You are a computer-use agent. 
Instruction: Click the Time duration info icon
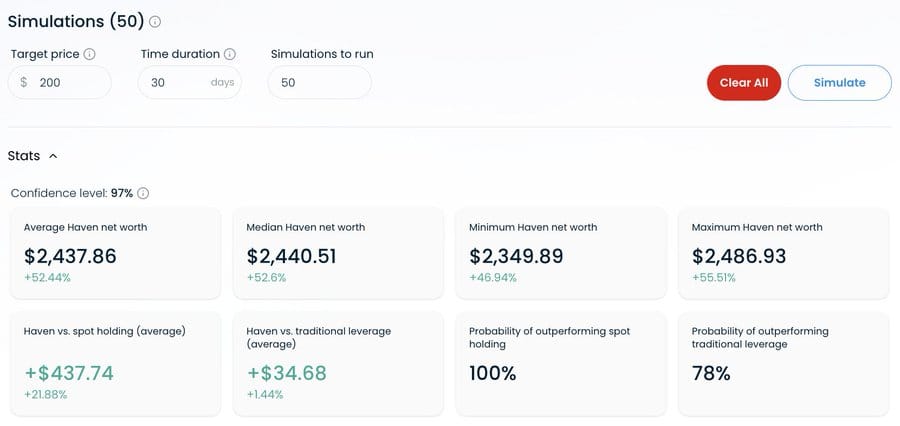[x=230, y=54]
